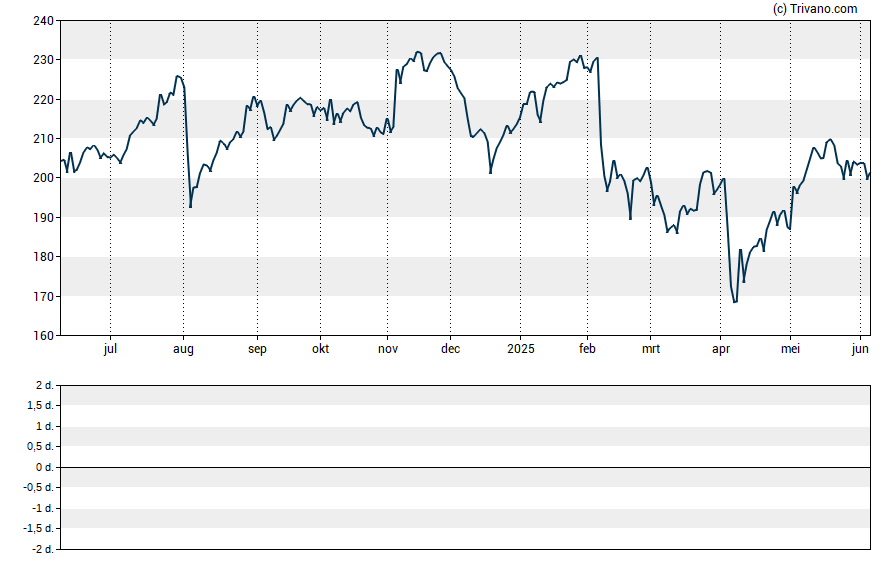Click the '-1 d.' lower axis label

coord(42,508)
